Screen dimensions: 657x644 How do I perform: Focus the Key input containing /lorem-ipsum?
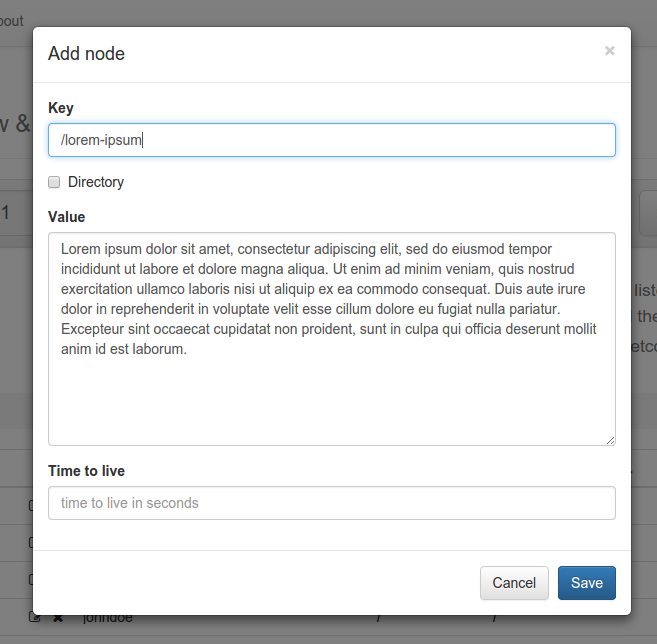331,140
